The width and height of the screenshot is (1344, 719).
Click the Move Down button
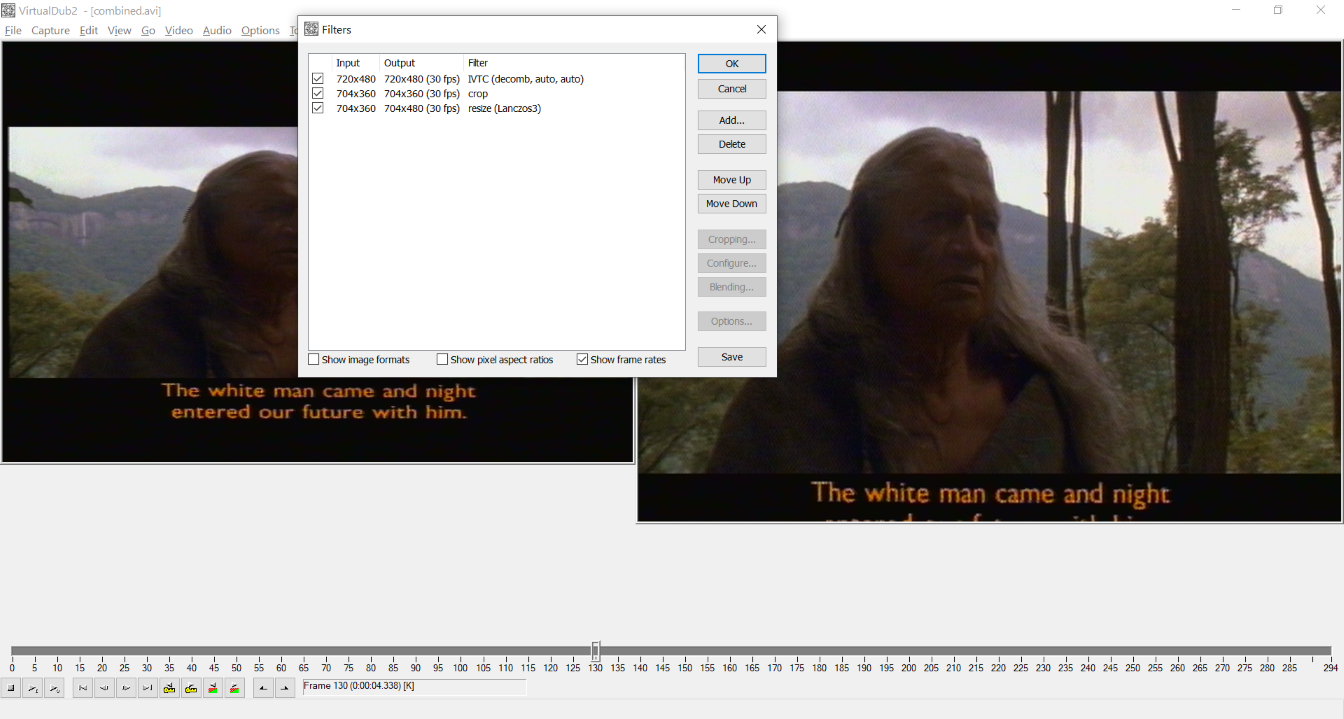tap(732, 204)
